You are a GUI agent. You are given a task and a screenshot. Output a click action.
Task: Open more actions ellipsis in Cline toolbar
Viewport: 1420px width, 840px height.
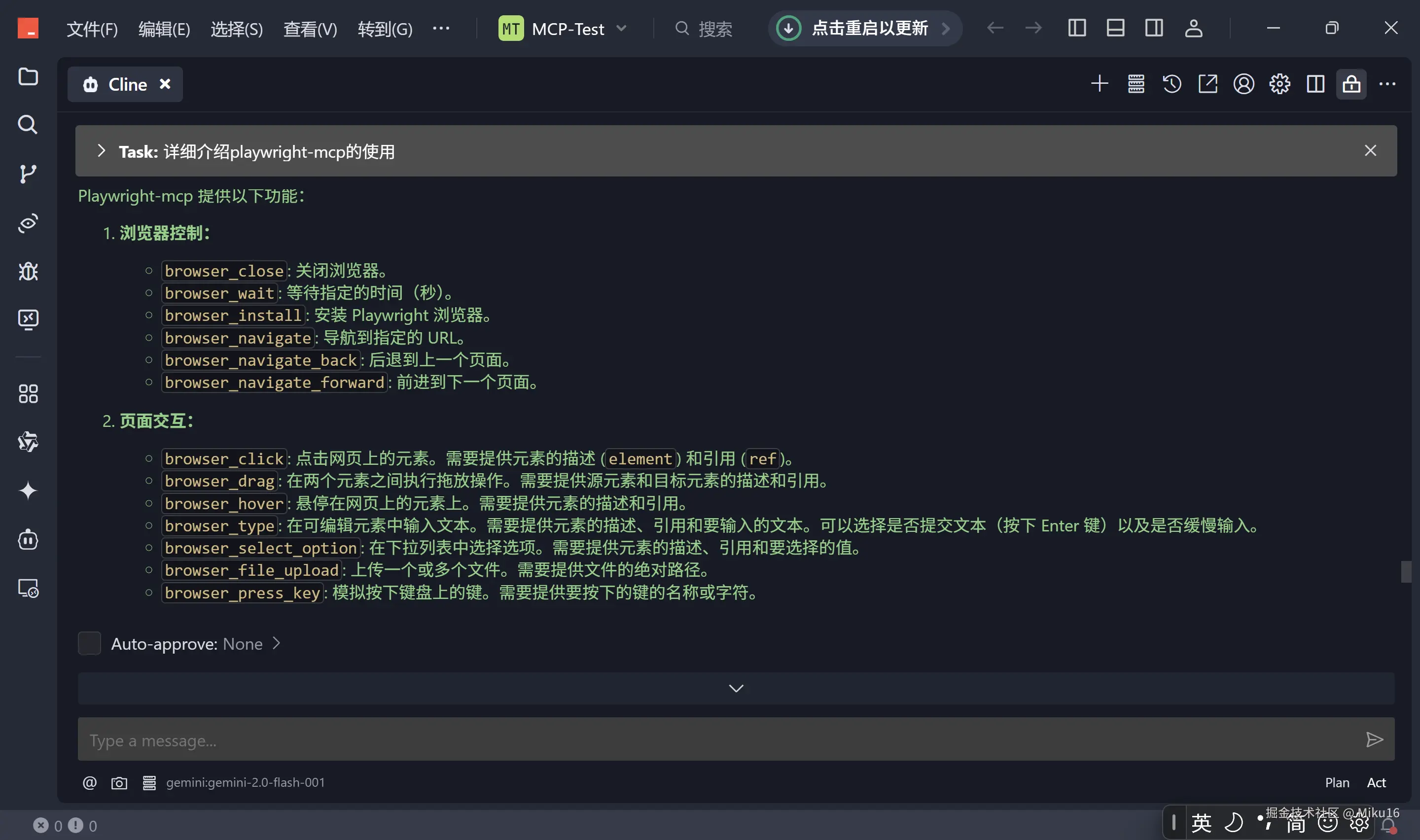coord(1387,84)
